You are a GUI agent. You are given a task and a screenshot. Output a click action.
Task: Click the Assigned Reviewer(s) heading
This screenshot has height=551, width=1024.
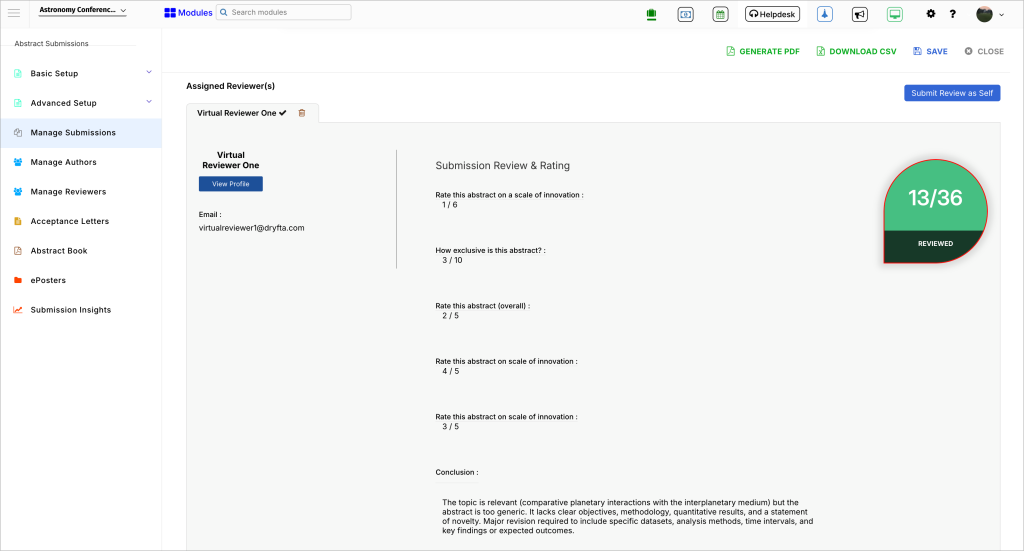(231, 86)
